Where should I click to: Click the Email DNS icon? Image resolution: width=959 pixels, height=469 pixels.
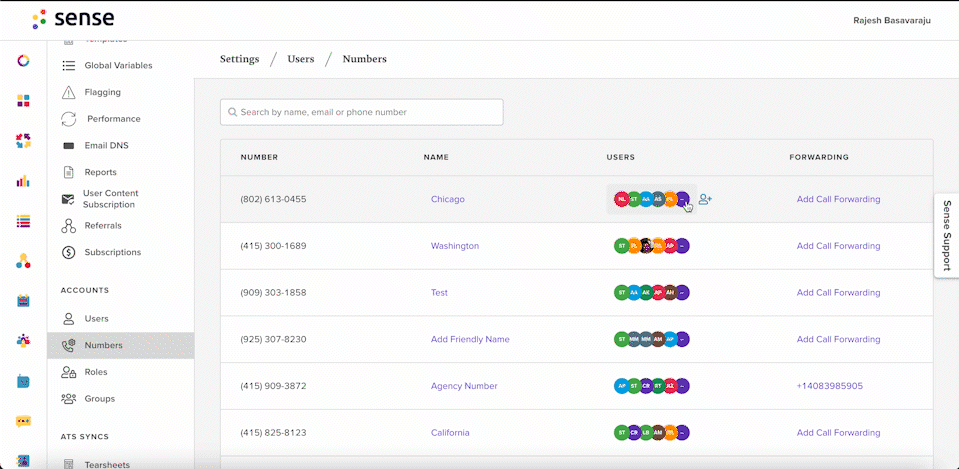point(68,146)
